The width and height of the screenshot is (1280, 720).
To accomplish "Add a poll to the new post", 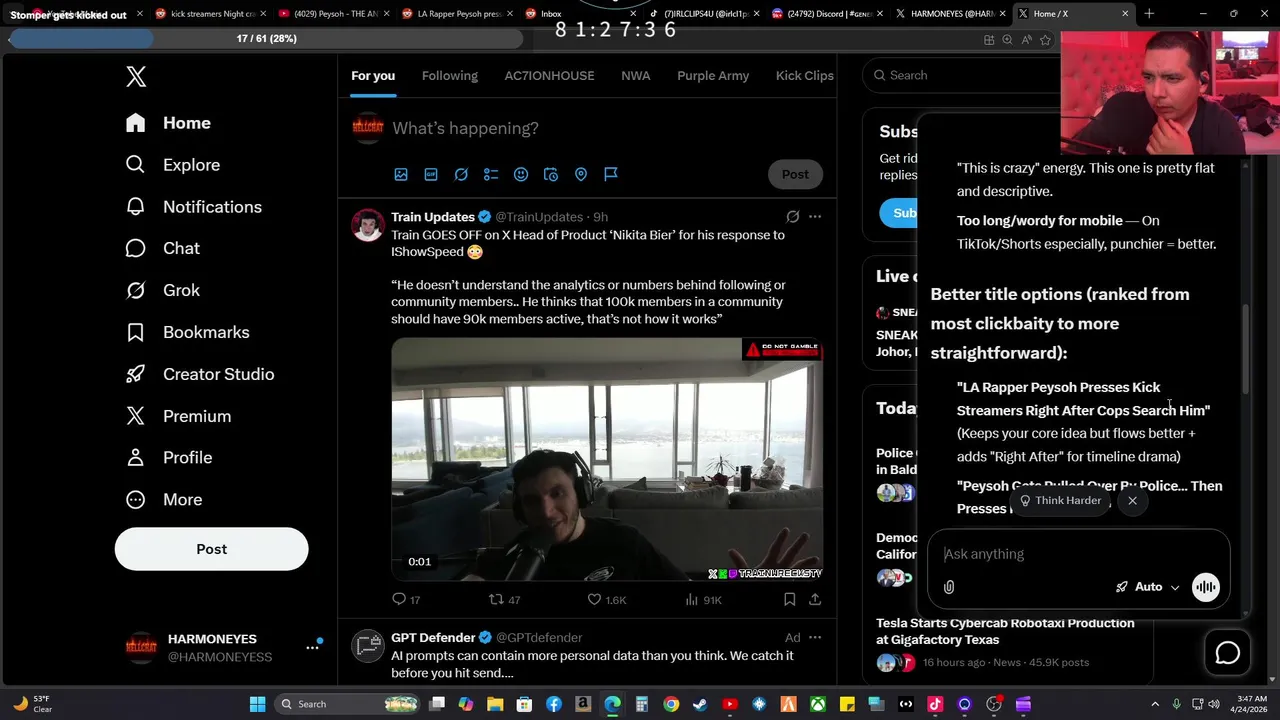I will (491, 174).
